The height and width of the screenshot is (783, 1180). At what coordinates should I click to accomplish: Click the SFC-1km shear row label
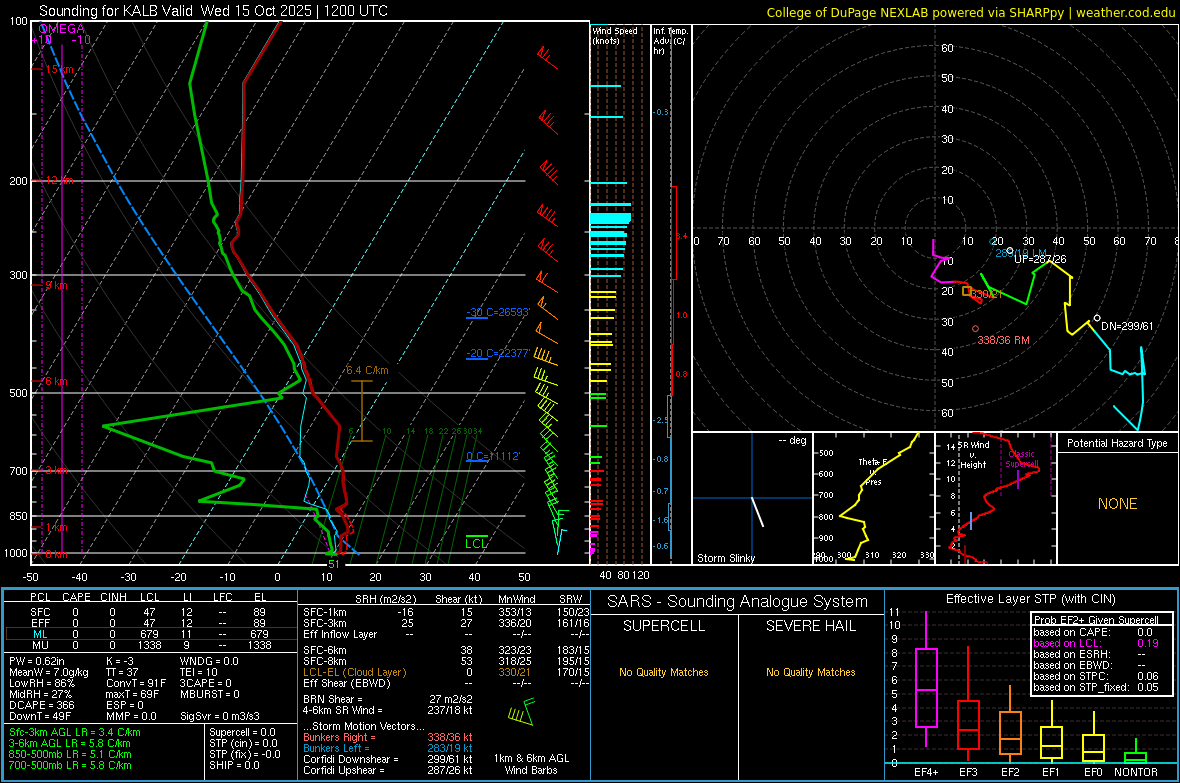[325, 612]
